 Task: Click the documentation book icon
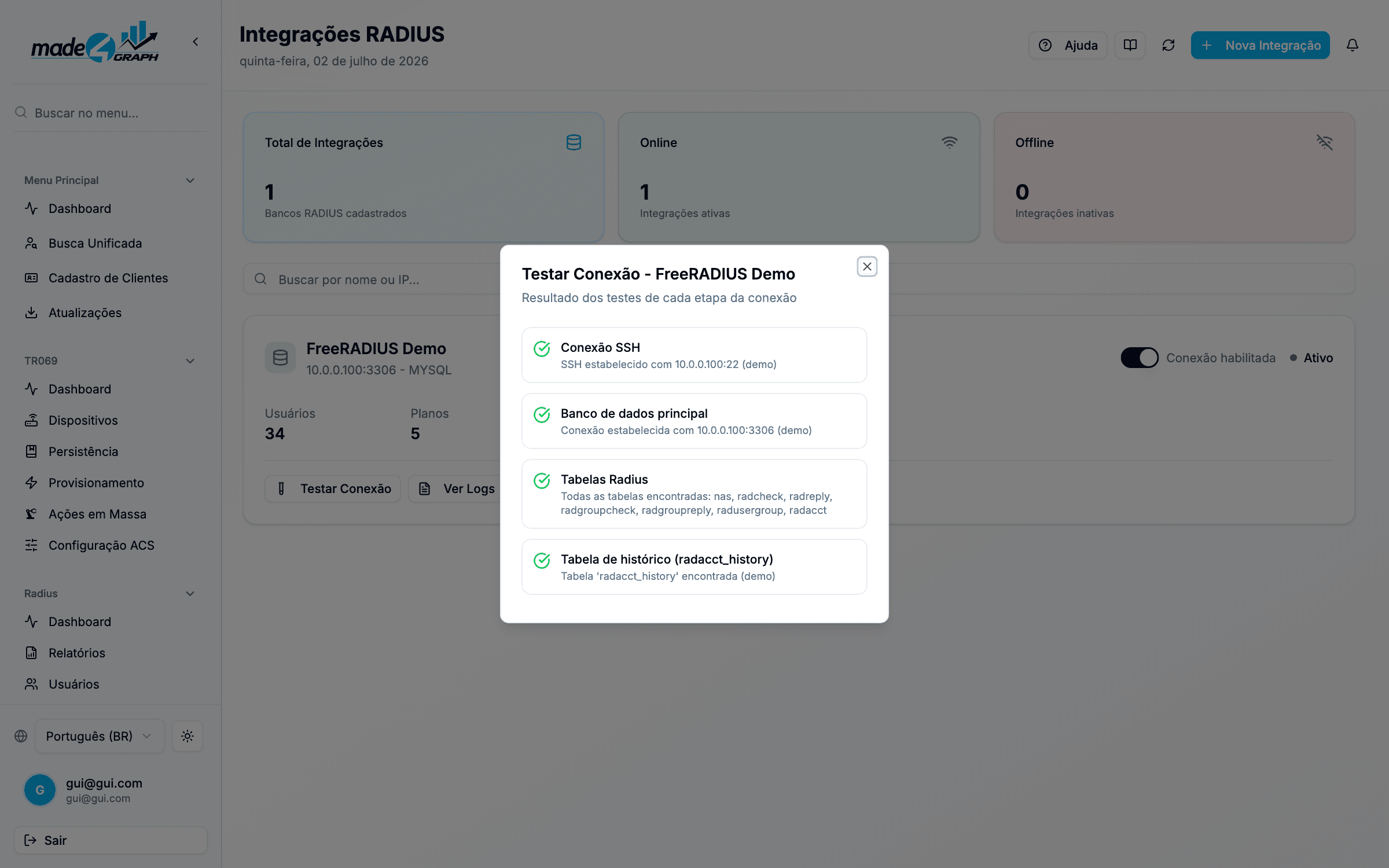1130,45
